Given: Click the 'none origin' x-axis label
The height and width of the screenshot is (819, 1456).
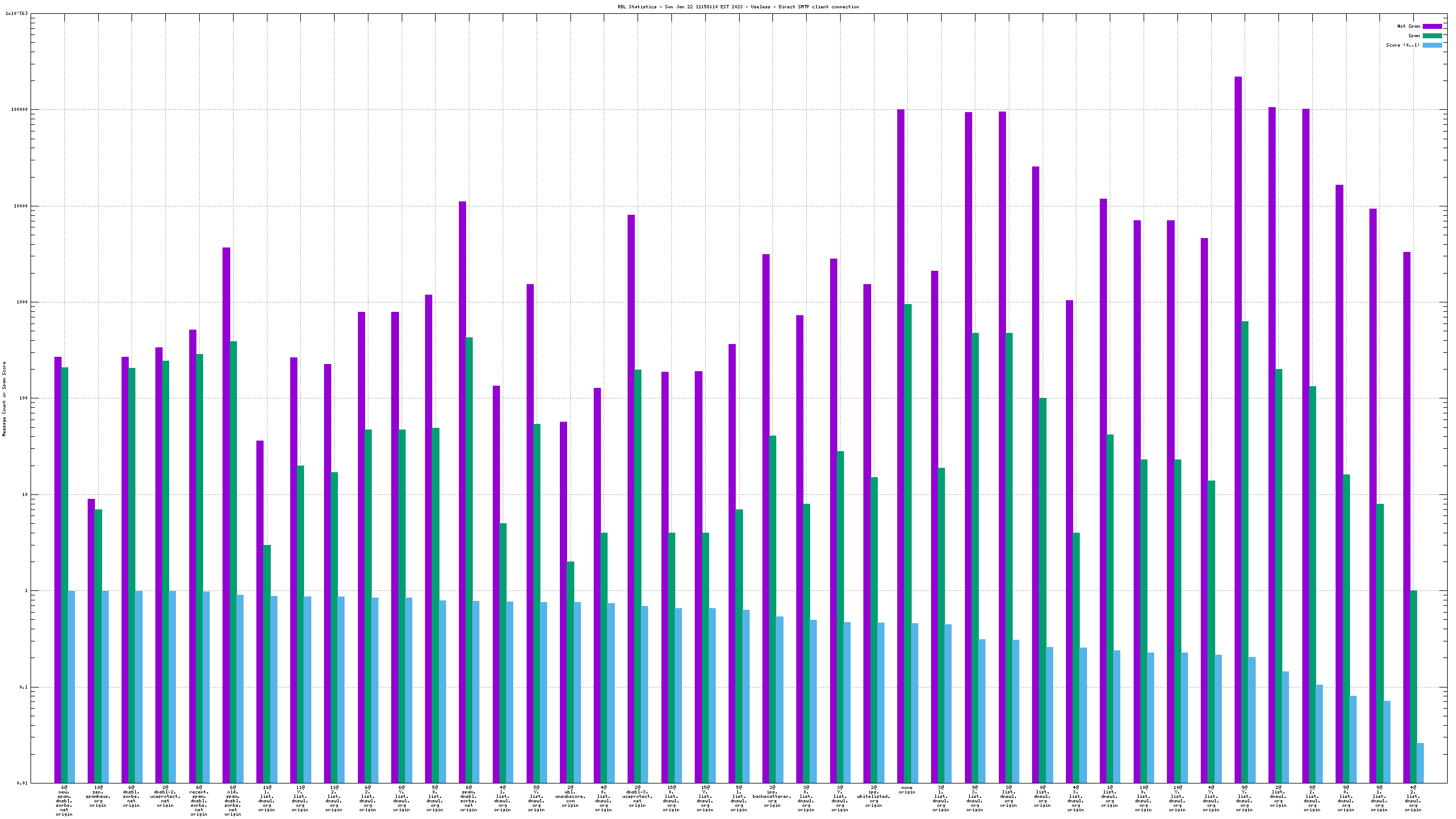Looking at the screenshot, I should click(x=907, y=790).
